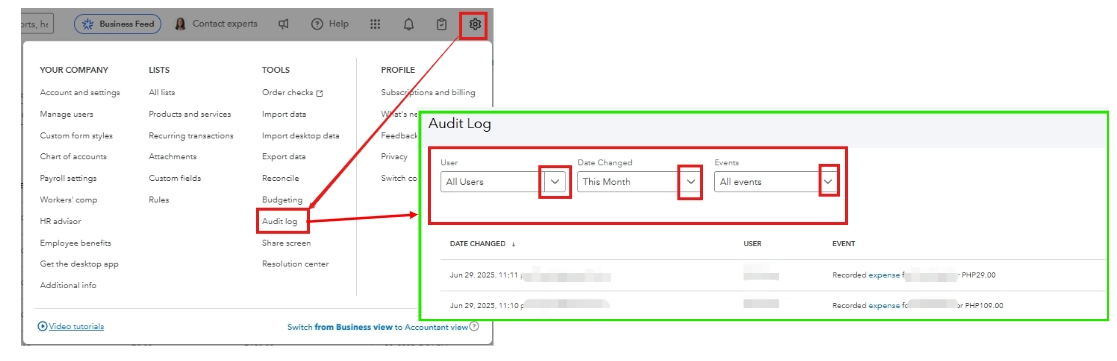Open Reconcile tool
This screenshot has width=1117, height=361.
coord(281,178)
